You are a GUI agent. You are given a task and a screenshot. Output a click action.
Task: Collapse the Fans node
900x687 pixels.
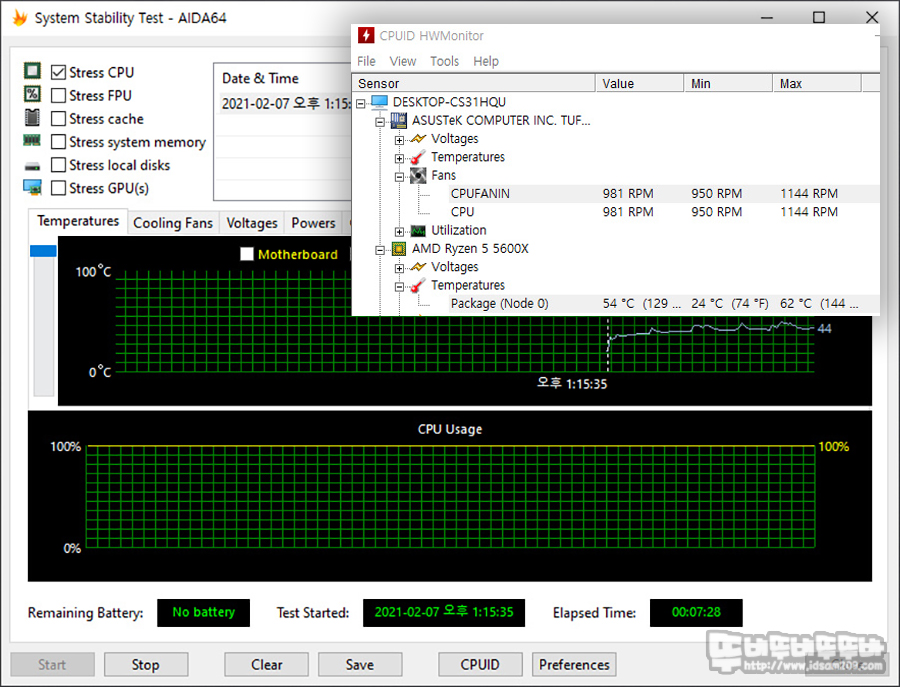[x=399, y=177]
